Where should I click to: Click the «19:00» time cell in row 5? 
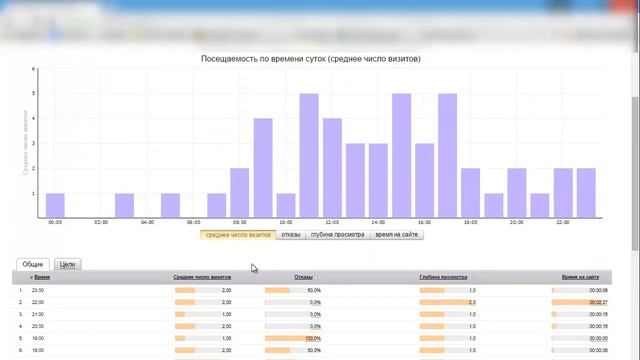pyautogui.click(x=38, y=338)
